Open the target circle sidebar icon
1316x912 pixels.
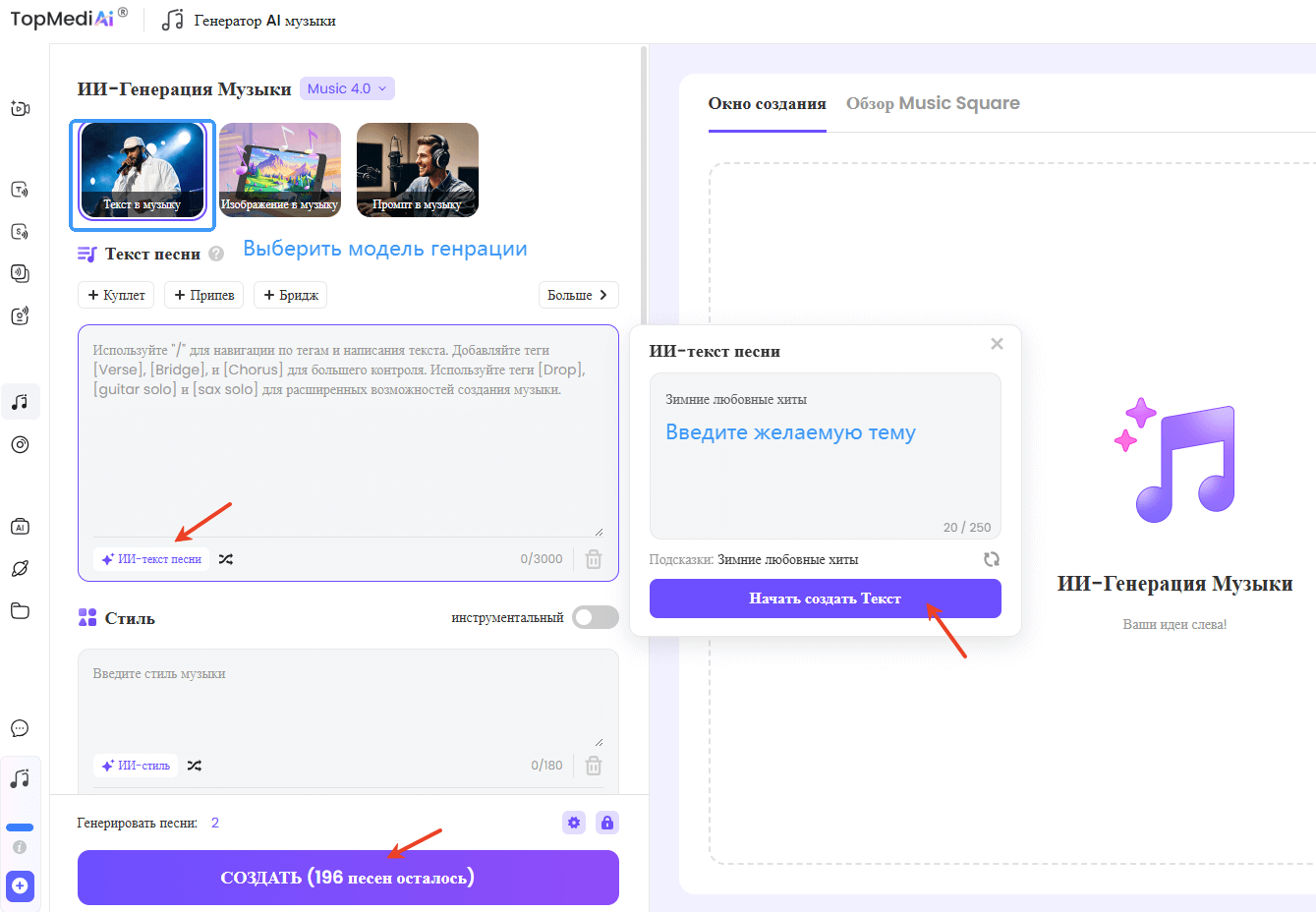pos(20,444)
